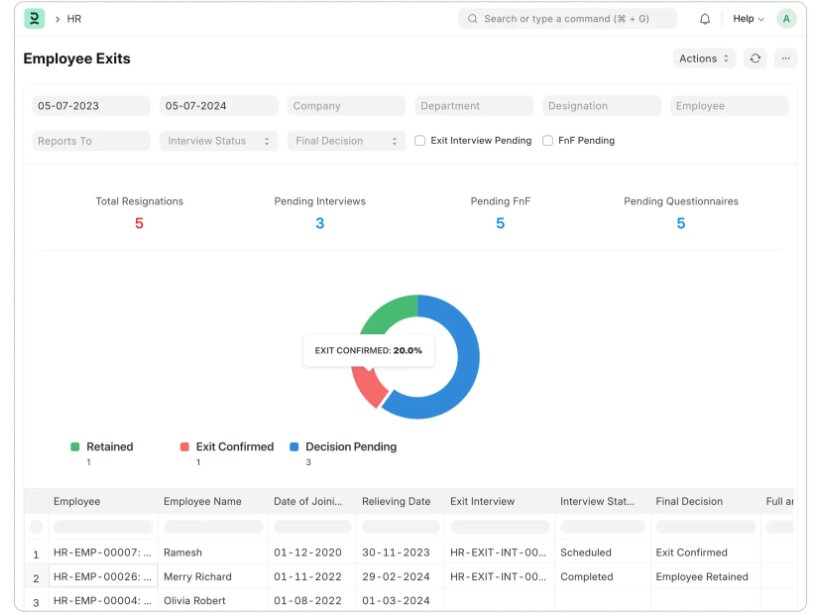Open the user avatar menu
The image size is (819, 615).
[786, 19]
